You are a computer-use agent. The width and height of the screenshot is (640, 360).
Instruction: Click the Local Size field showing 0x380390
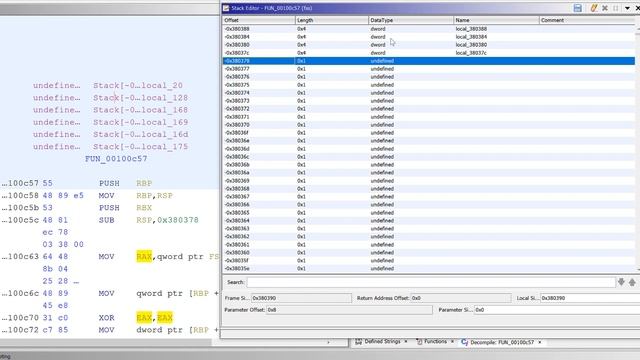tap(590, 298)
